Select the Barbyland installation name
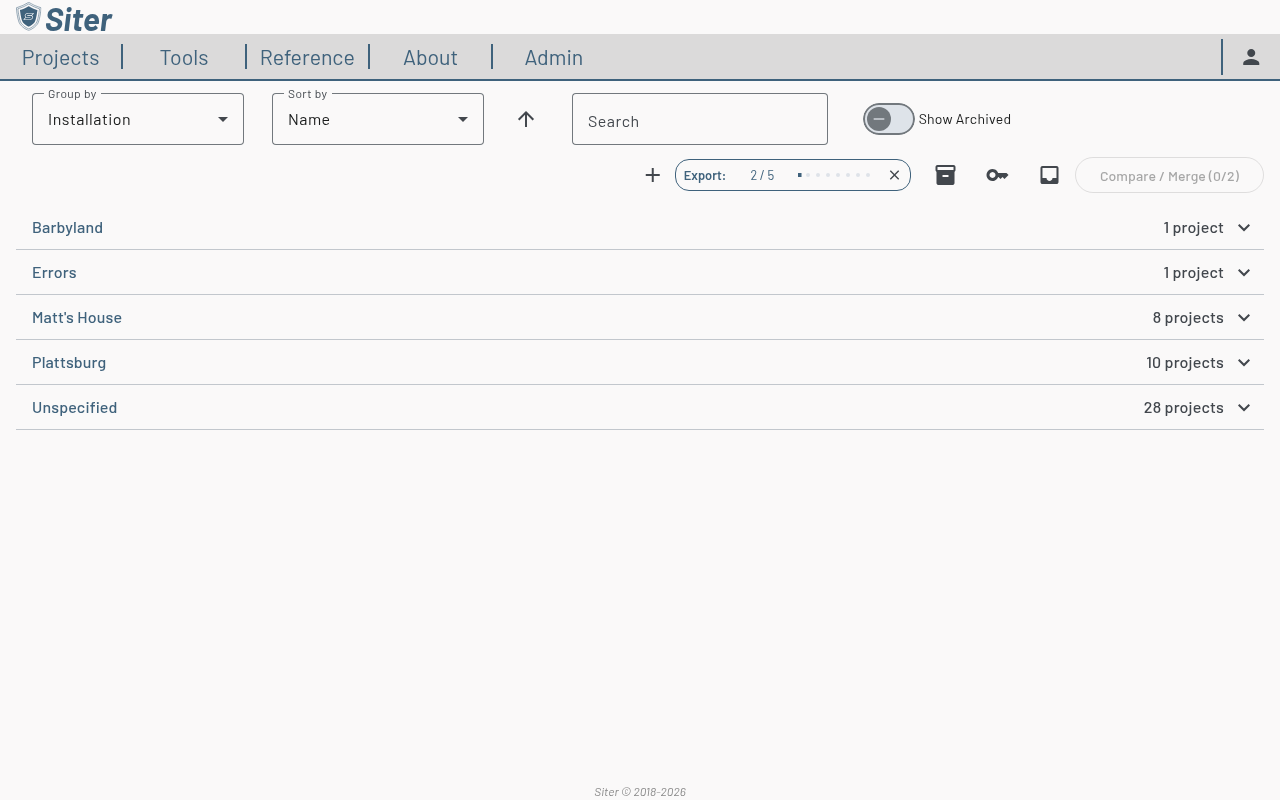Viewport: 1280px width, 800px height. pos(67,227)
